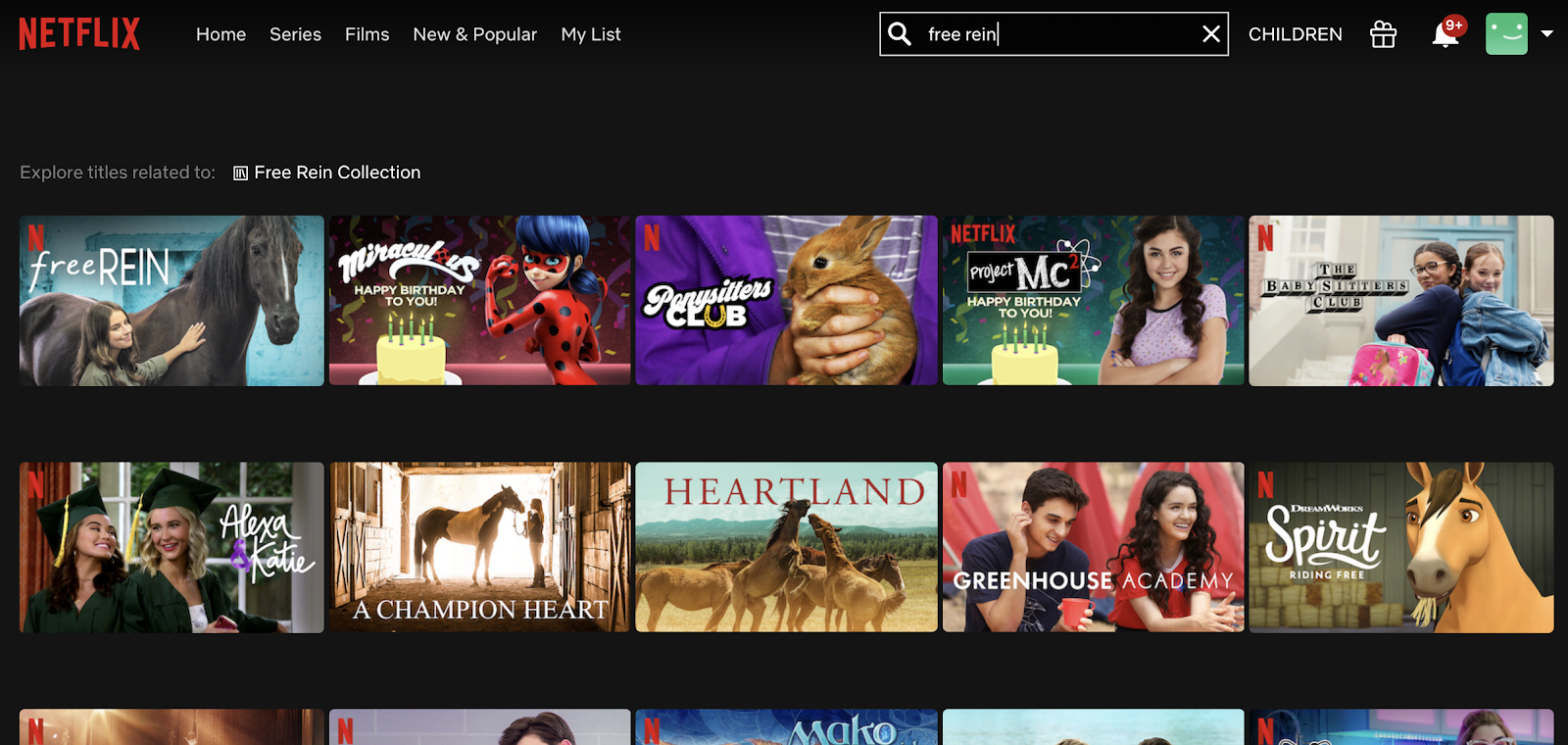
Task: Expand the profile dropdown arrow
Action: pos(1547,33)
